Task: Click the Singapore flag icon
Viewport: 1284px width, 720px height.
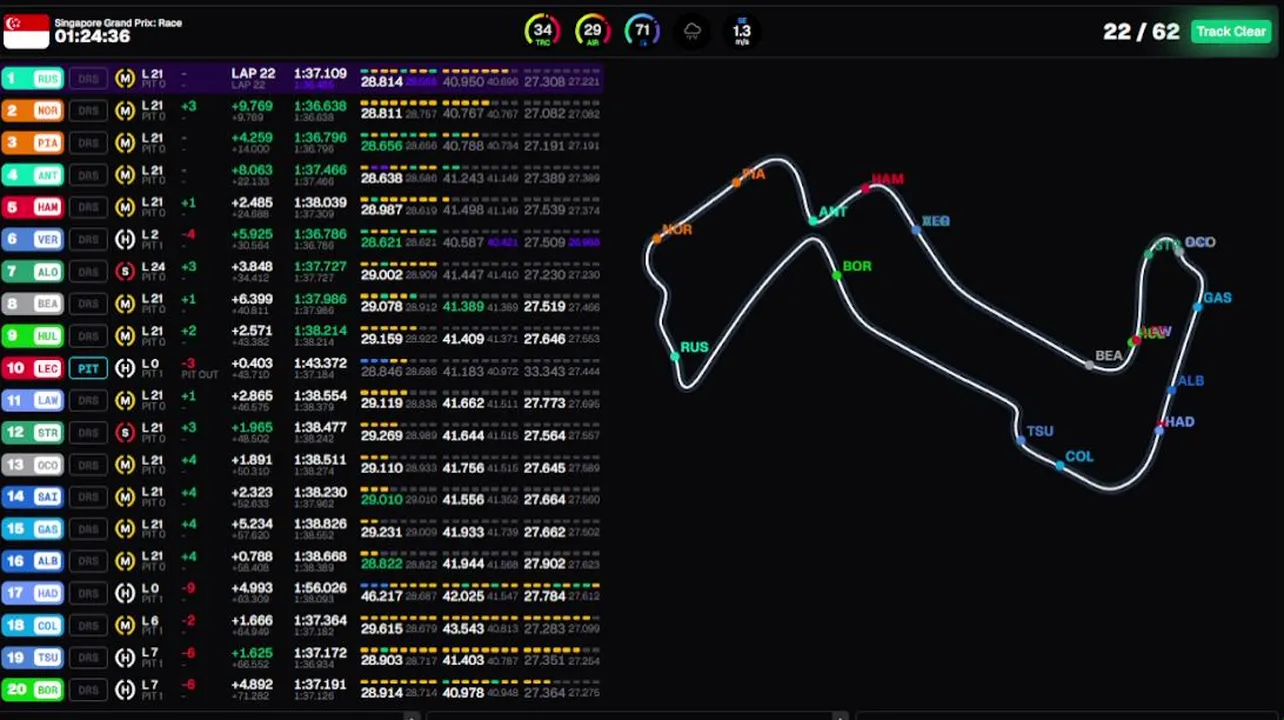Action: click(27, 31)
